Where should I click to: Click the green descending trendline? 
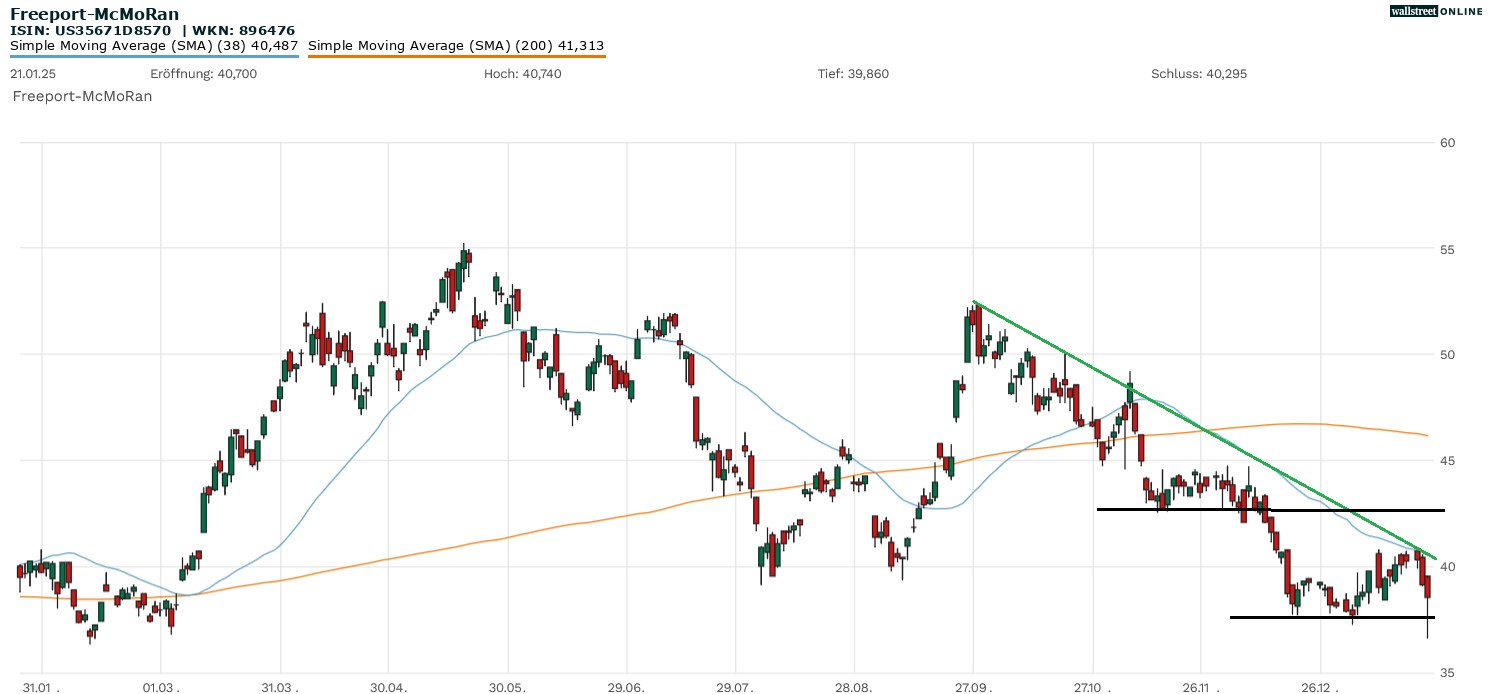pyautogui.click(x=1205, y=430)
